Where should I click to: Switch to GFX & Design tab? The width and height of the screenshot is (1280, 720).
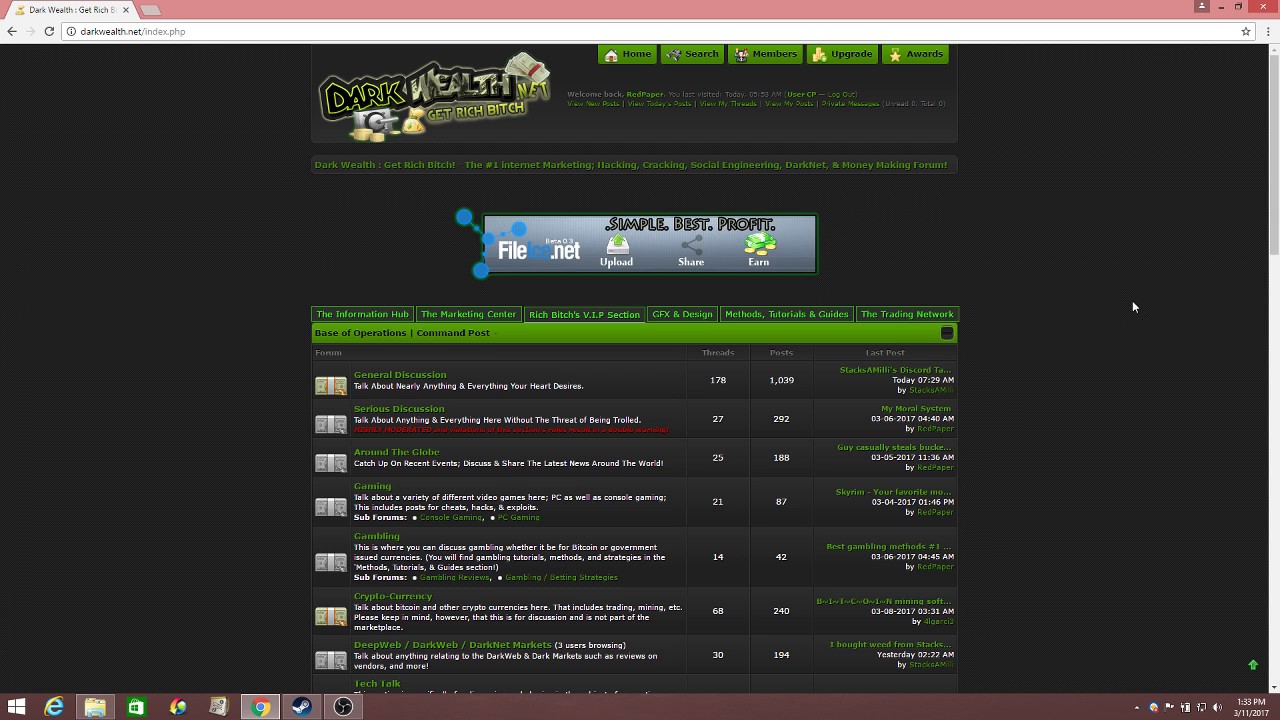coord(682,314)
